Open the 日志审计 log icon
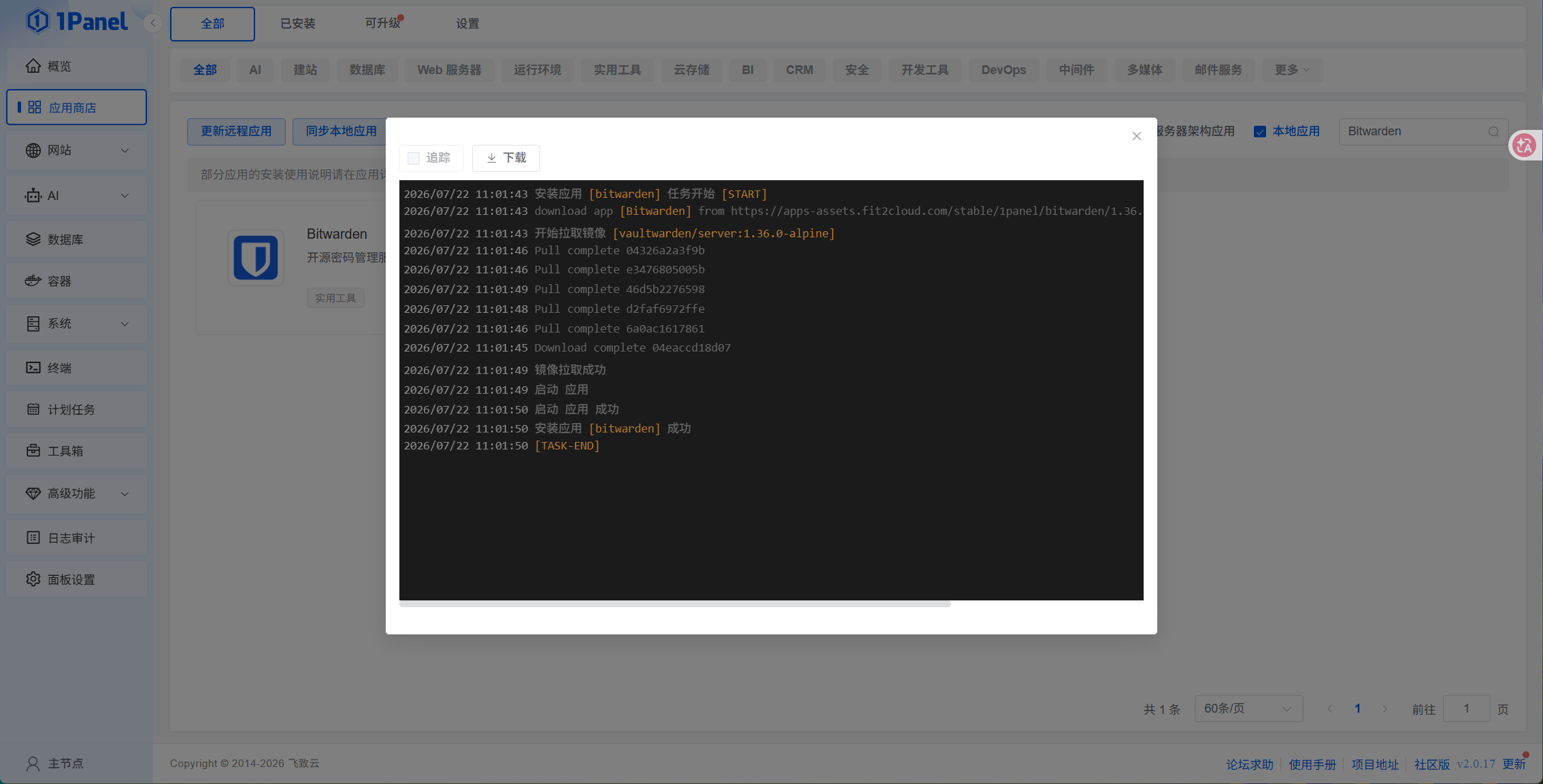 [x=33, y=538]
